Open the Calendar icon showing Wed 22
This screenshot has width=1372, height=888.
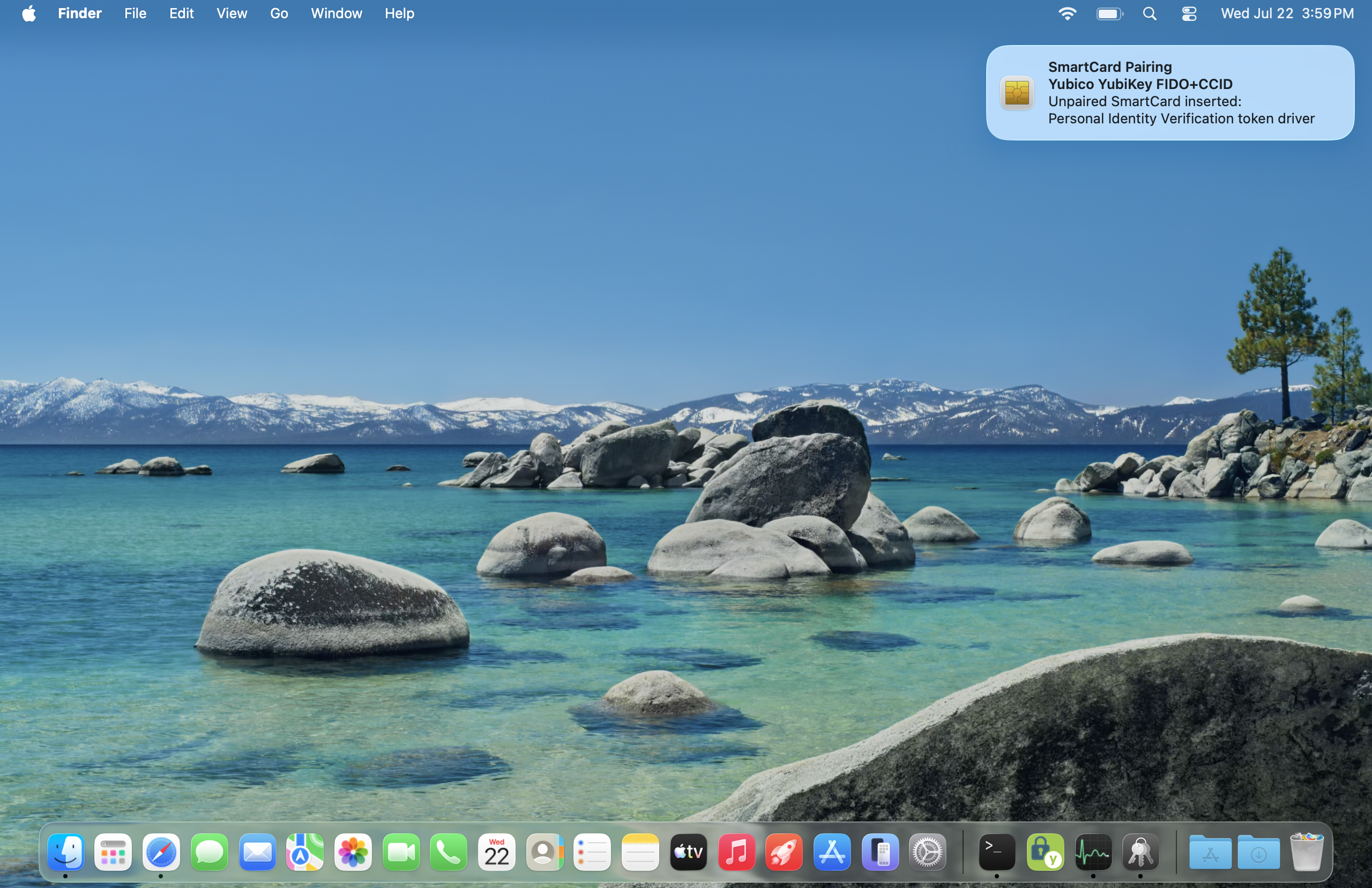pos(497,852)
